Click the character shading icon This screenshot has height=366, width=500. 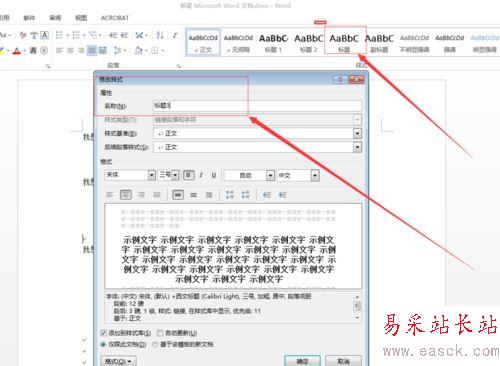point(33,50)
